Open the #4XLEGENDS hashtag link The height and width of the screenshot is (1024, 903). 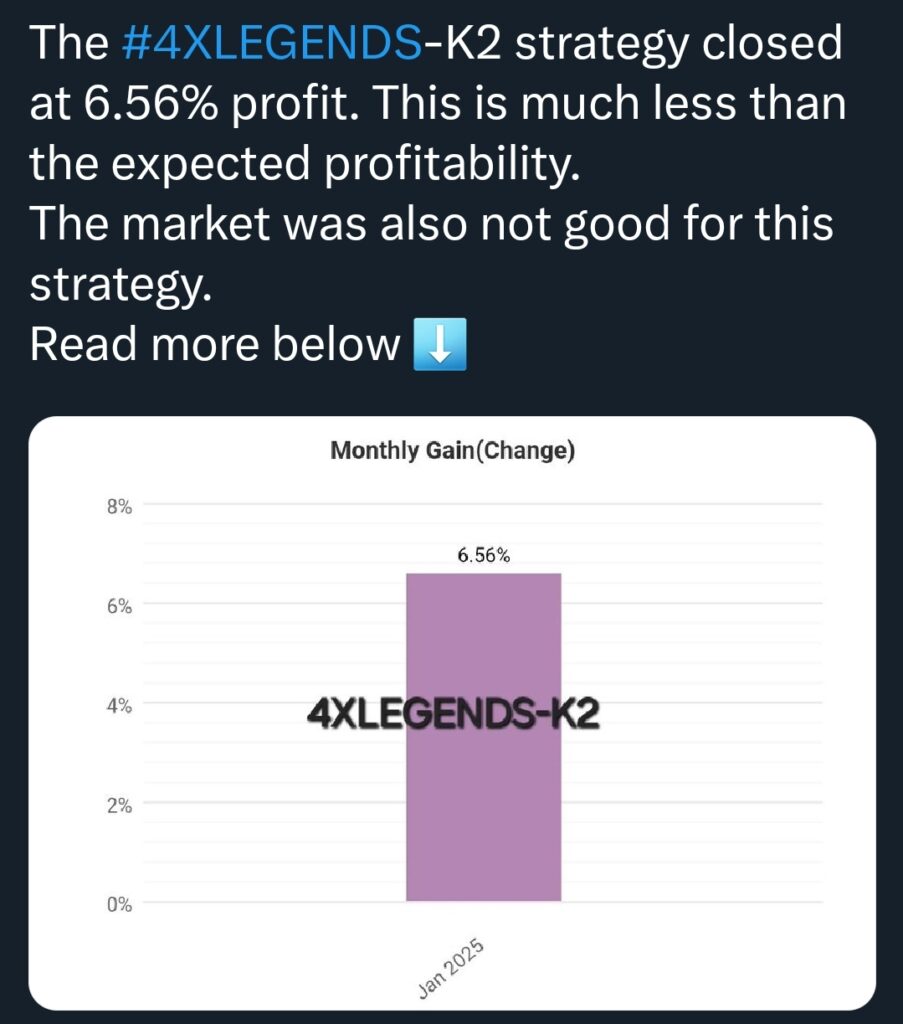(x=272, y=43)
